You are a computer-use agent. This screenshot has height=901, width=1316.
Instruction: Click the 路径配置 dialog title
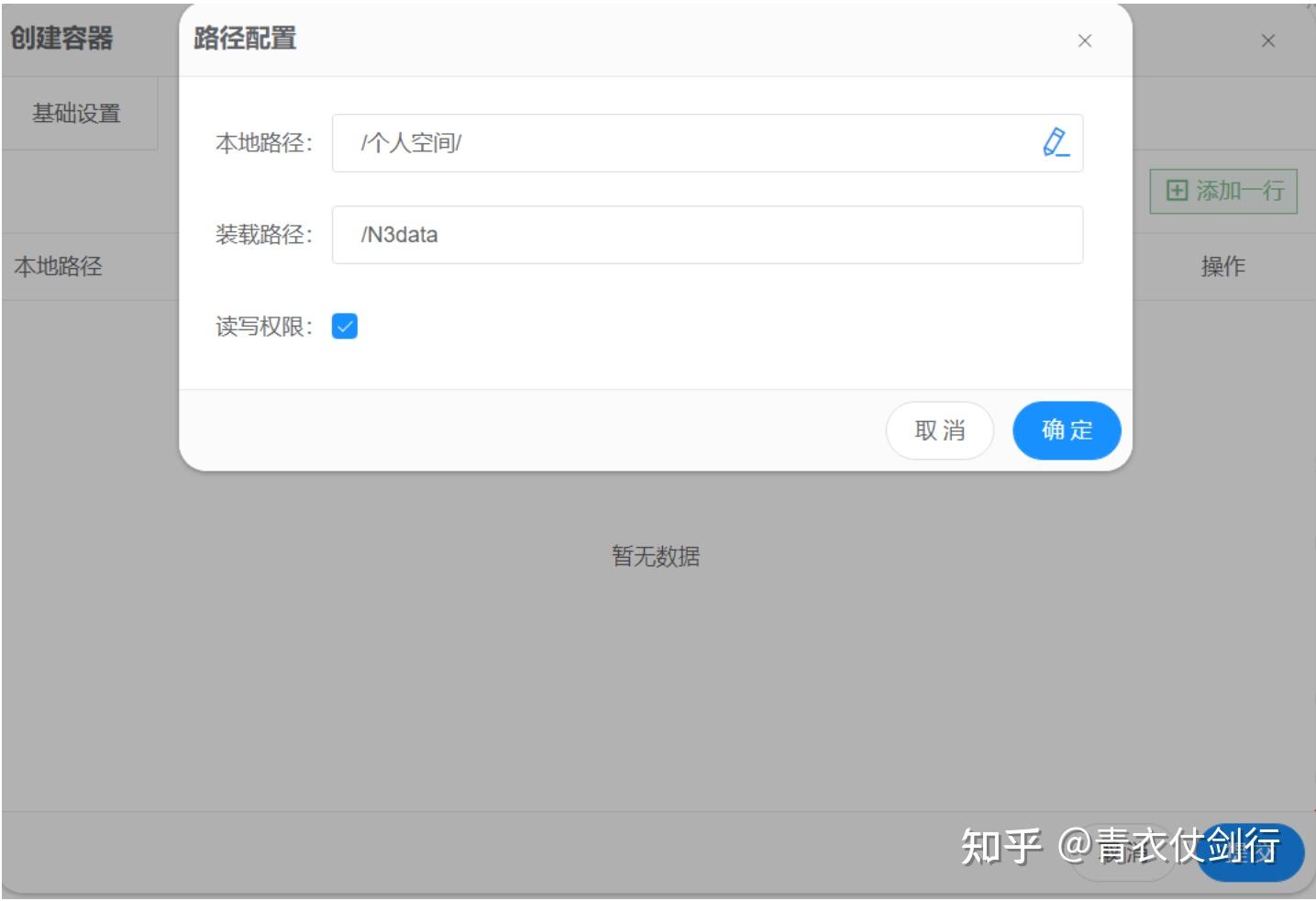tap(245, 39)
